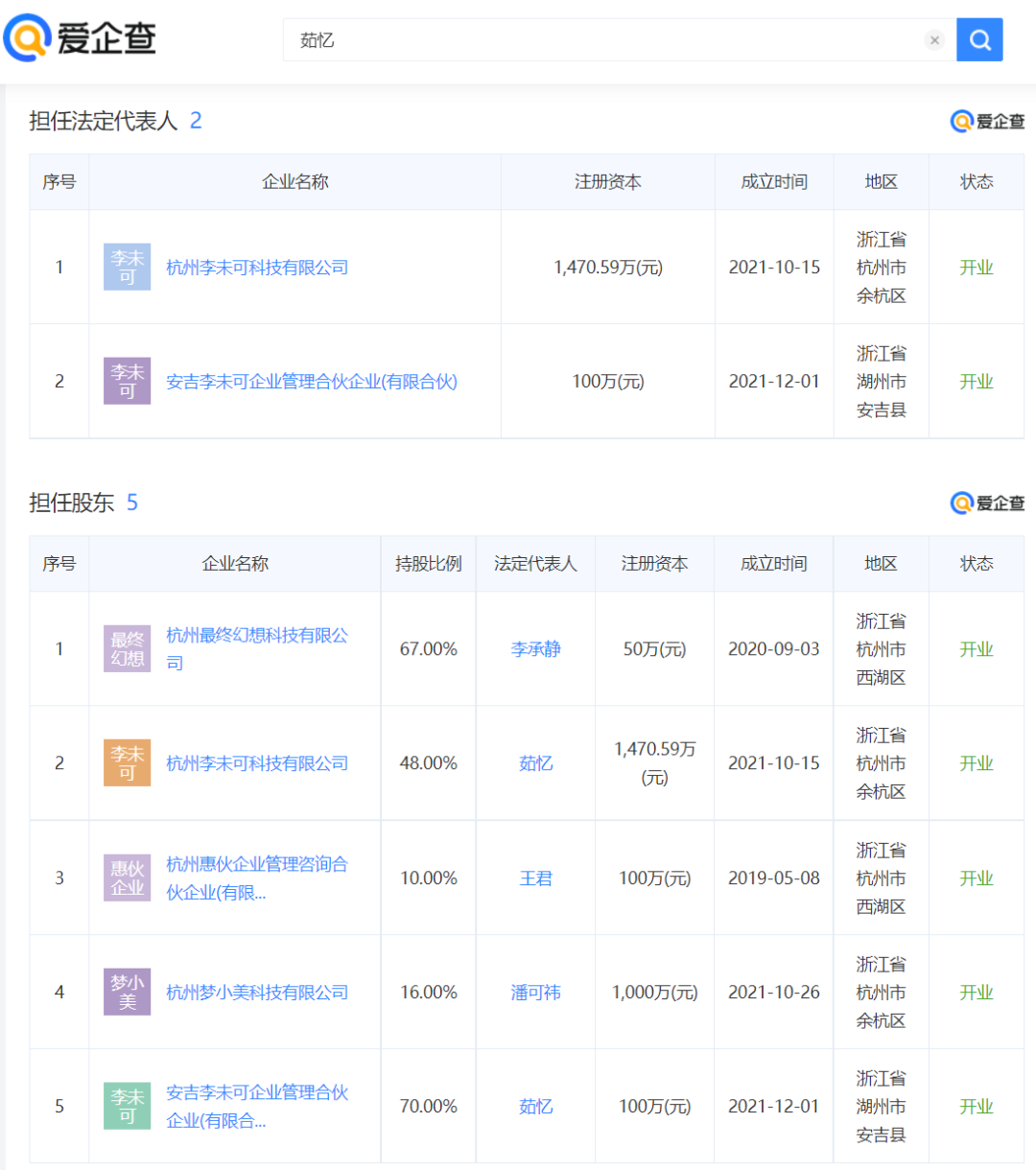The image size is (1036, 1170).
Task: Open the 杭州梦小美科技有限公司 link
Action: click(257, 993)
